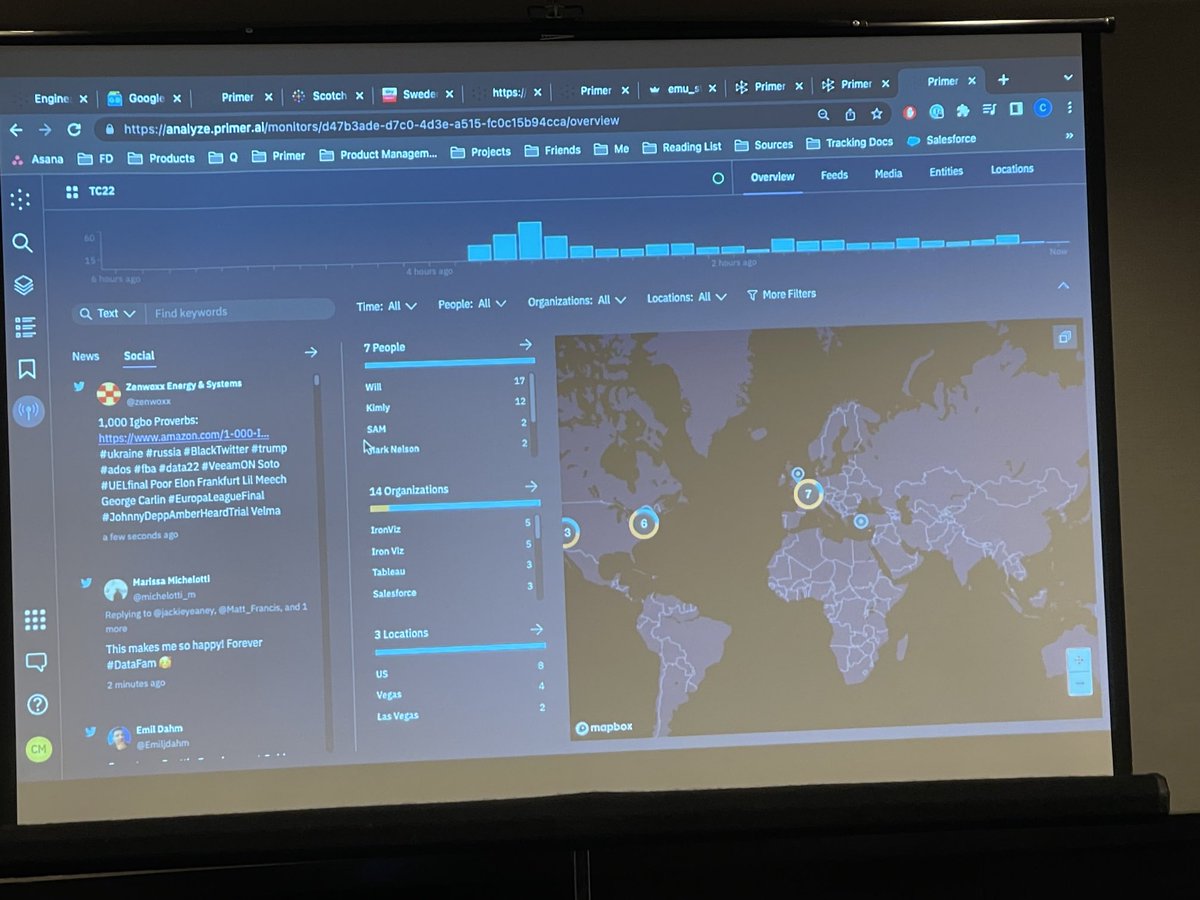1200x900 pixels.
Task: Open the list view icon in sidebar
Action: (x=26, y=327)
